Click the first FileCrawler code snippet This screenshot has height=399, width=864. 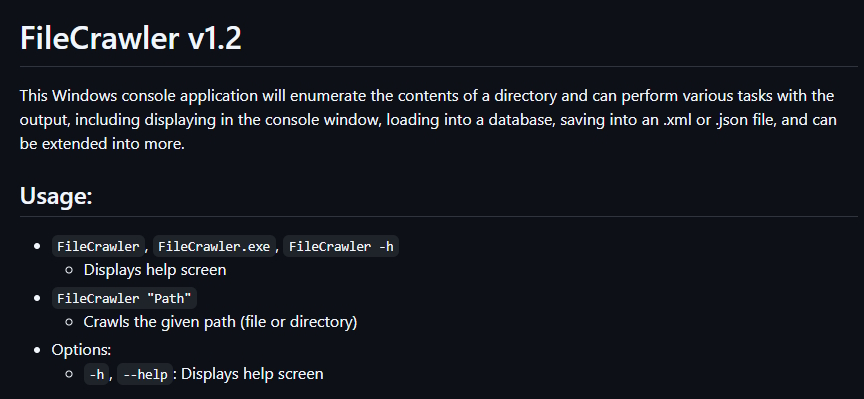tap(98, 246)
